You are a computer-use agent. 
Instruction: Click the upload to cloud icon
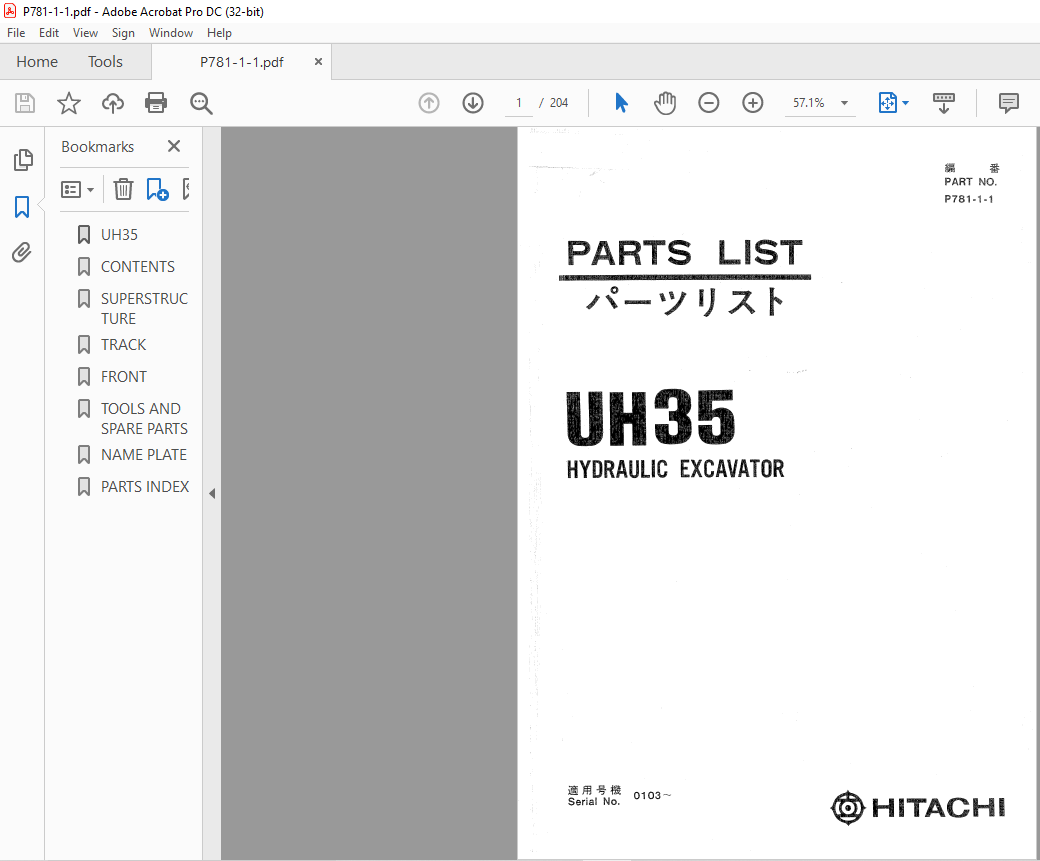click(x=113, y=103)
